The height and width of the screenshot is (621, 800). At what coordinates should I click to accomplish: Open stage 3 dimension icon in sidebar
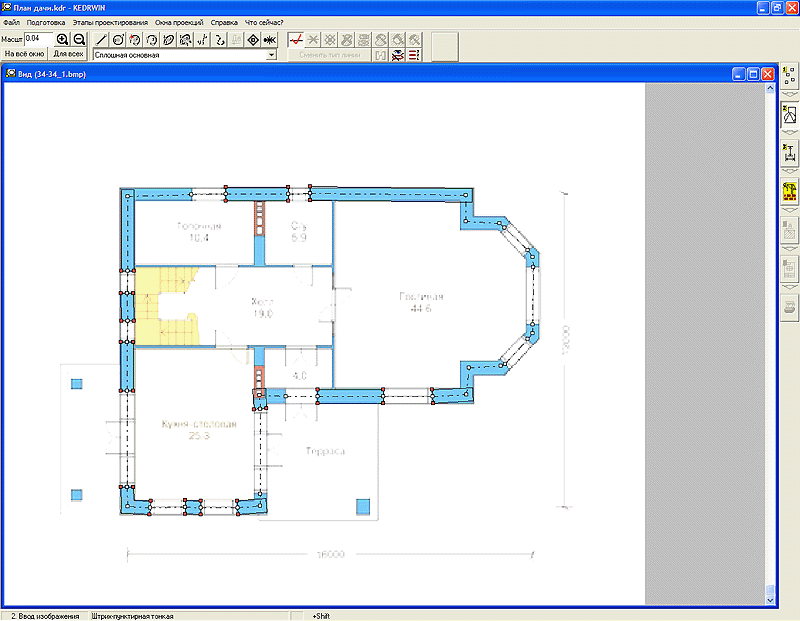(789, 153)
